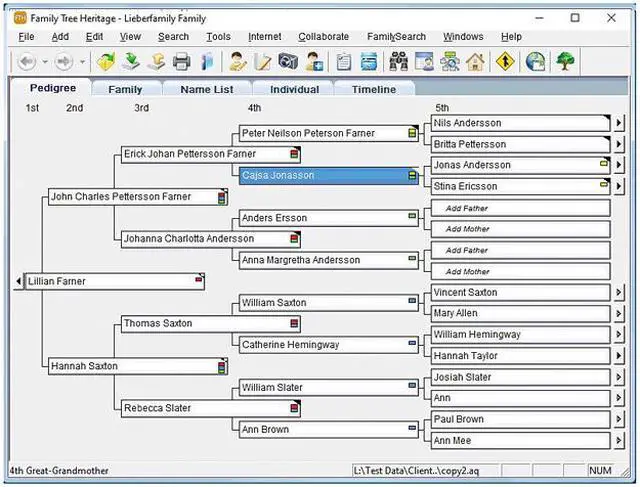Viewport: 640px width, 487px height.
Task: Open the FamilySearch menu
Action: pos(396,37)
